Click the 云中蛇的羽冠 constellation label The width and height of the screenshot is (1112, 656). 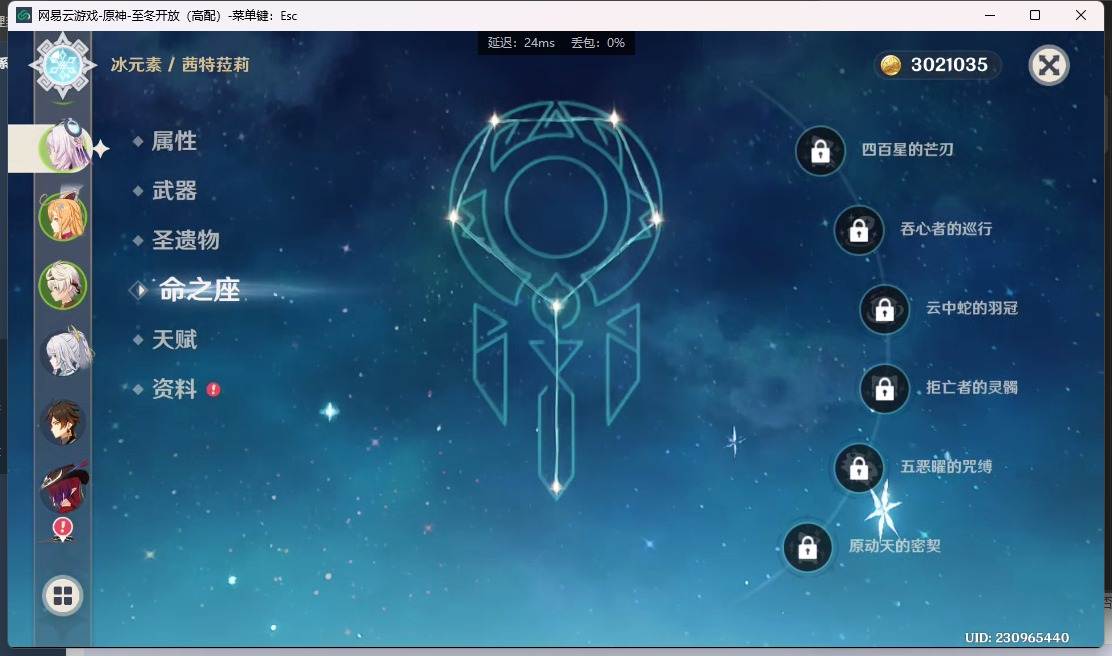pyautogui.click(x=972, y=308)
